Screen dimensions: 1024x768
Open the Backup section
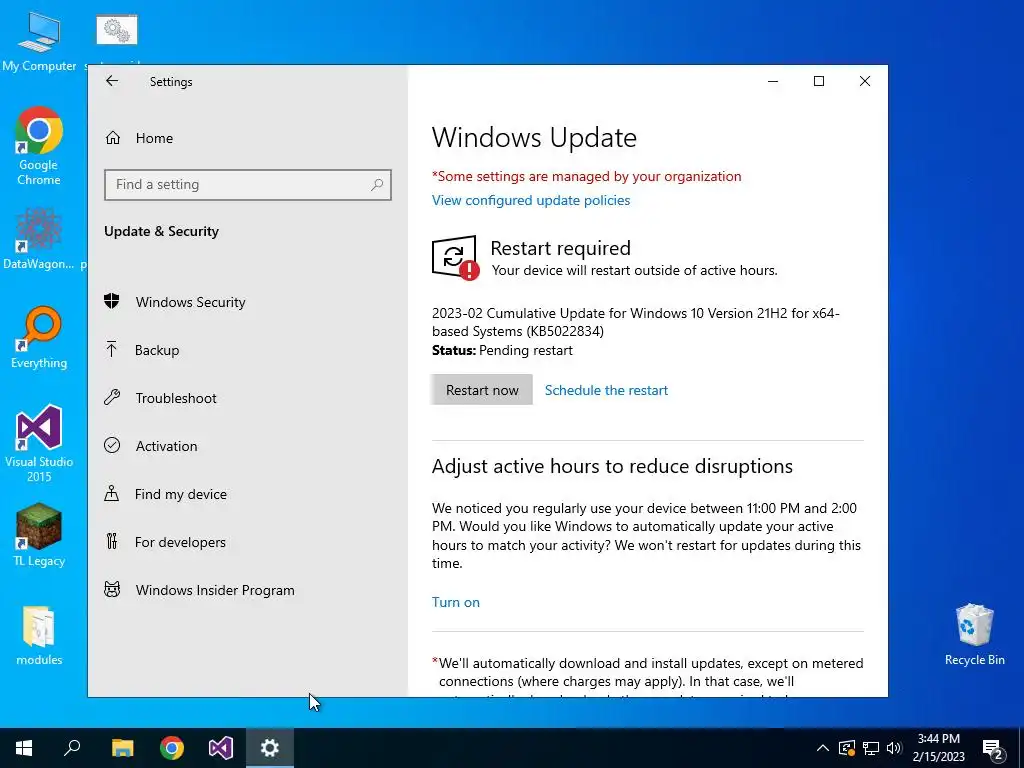[157, 350]
